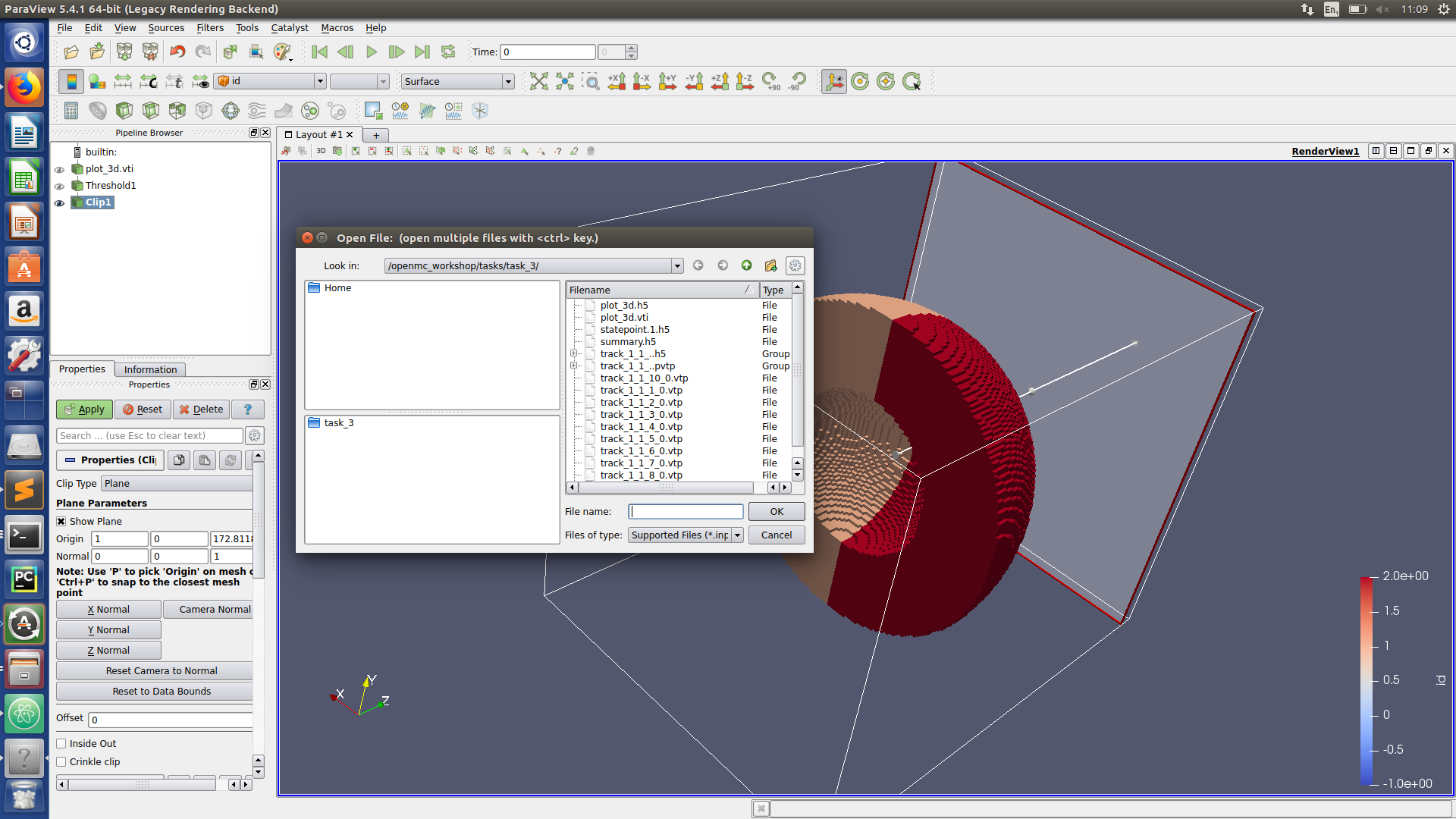Navigate up to parent directory in dialog
This screenshot has height=819, width=1456.
[x=746, y=265]
